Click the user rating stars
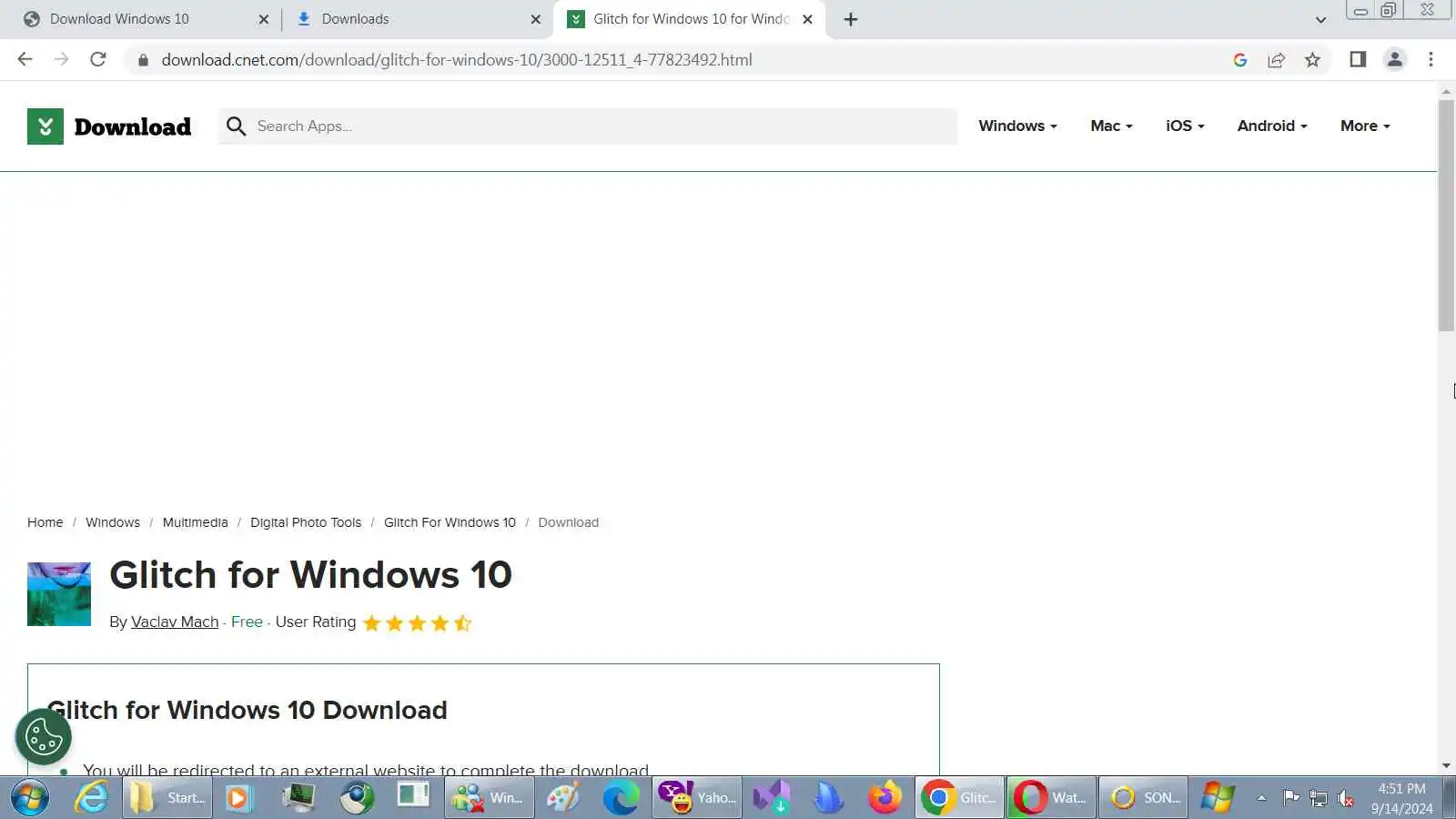Image resolution: width=1456 pixels, height=819 pixels. pos(417,623)
